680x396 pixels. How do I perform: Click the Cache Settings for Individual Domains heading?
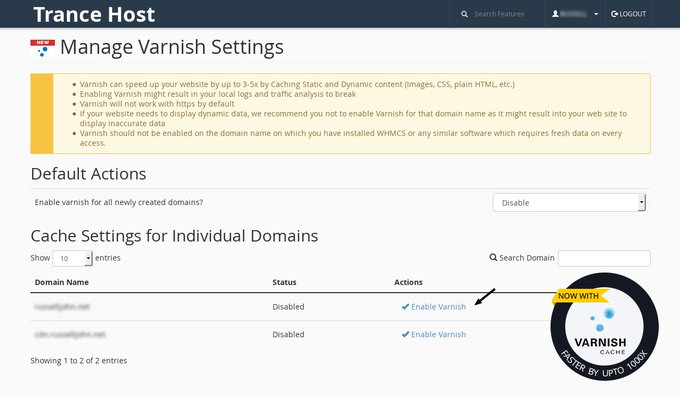(174, 236)
